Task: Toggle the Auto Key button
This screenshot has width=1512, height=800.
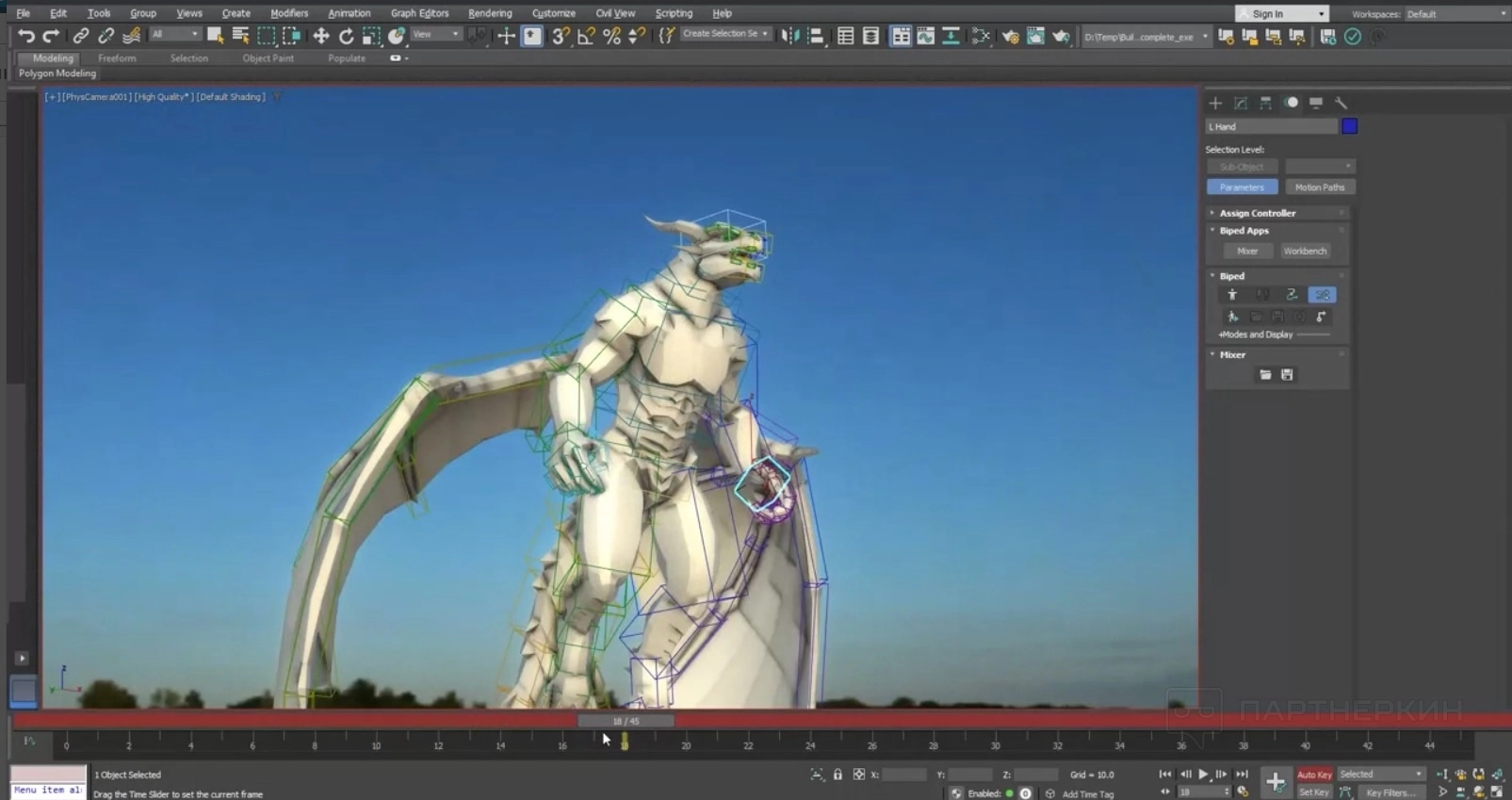Action: (1314, 775)
